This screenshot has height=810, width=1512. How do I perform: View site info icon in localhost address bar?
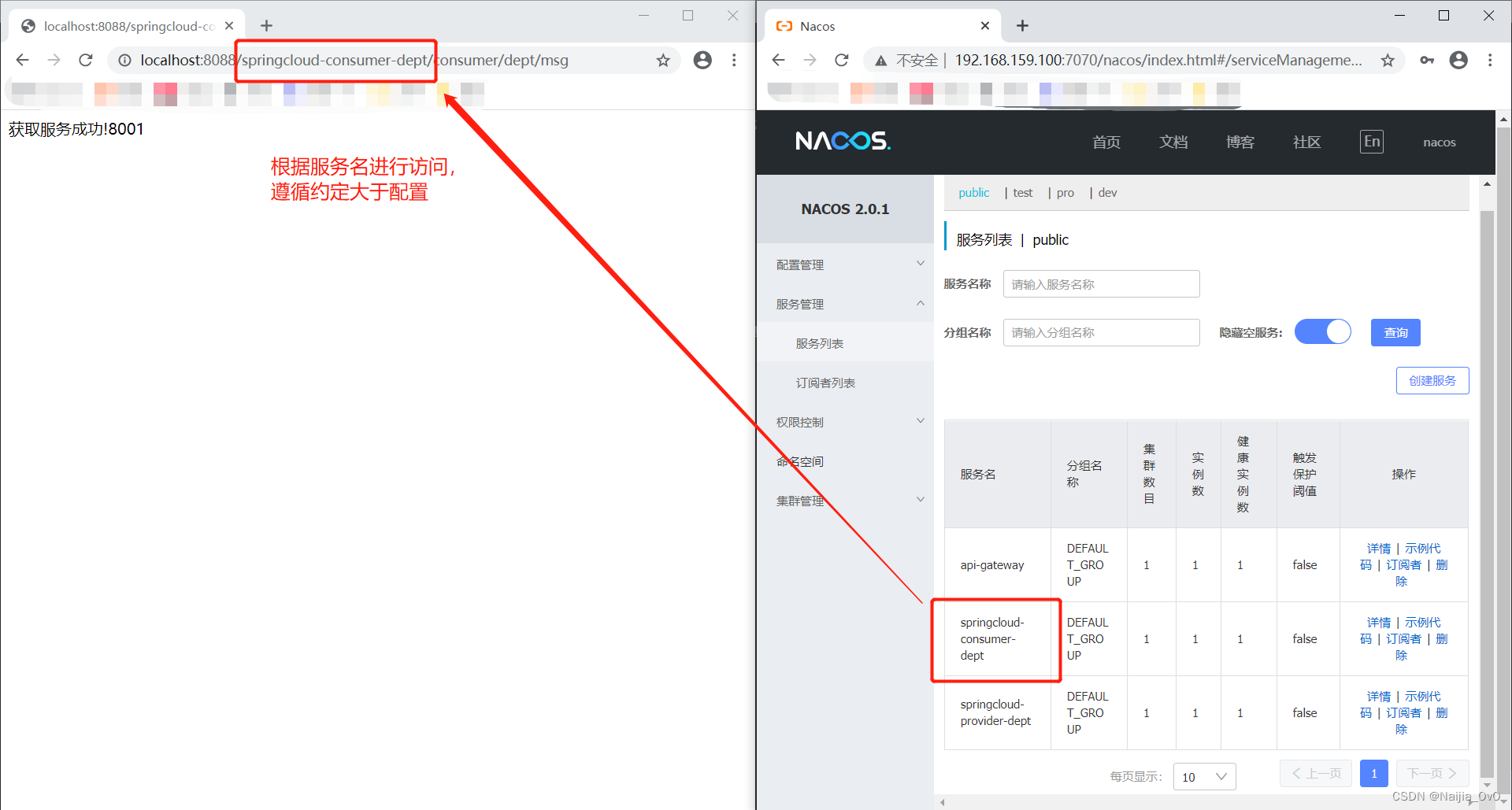coord(124,60)
